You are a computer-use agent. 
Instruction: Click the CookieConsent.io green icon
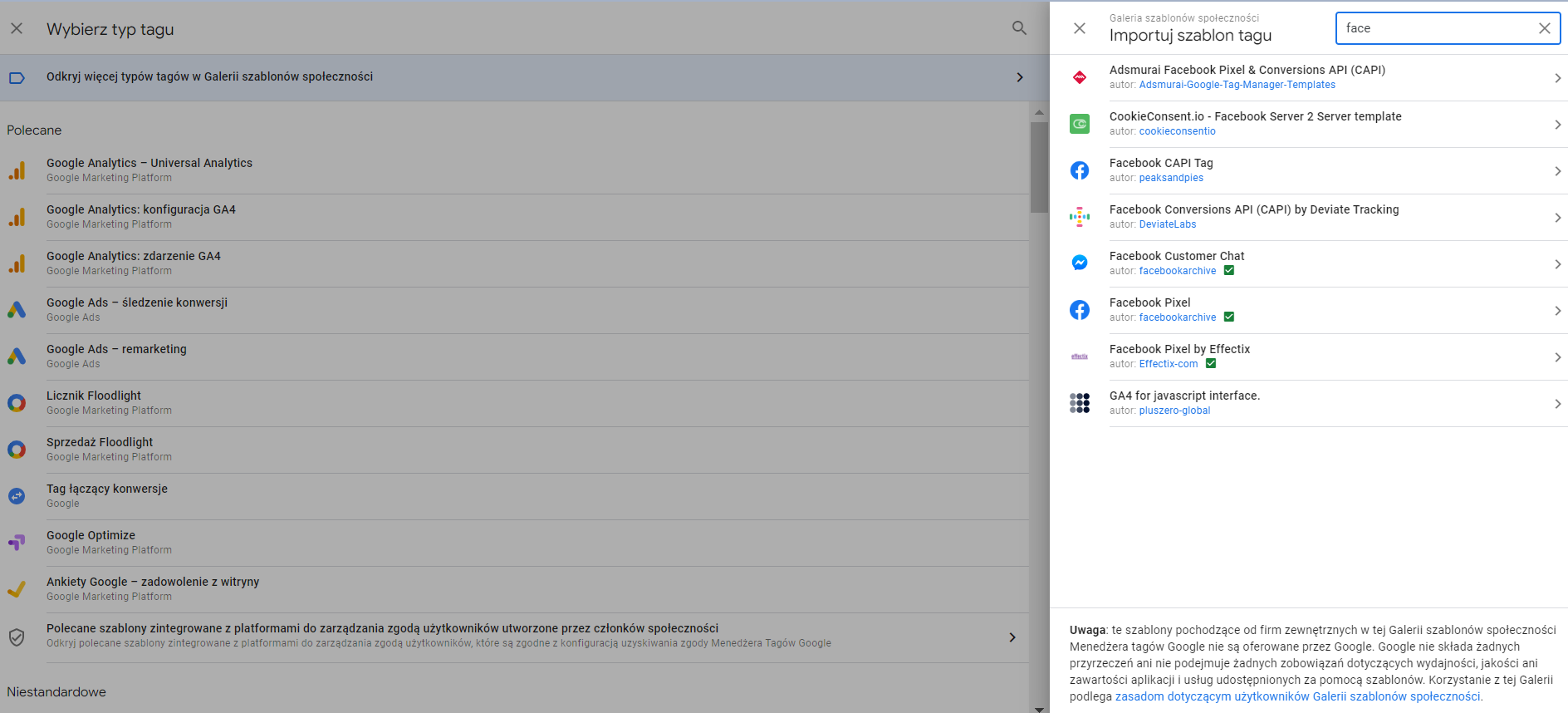pyautogui.click(x=1079, y=124)
